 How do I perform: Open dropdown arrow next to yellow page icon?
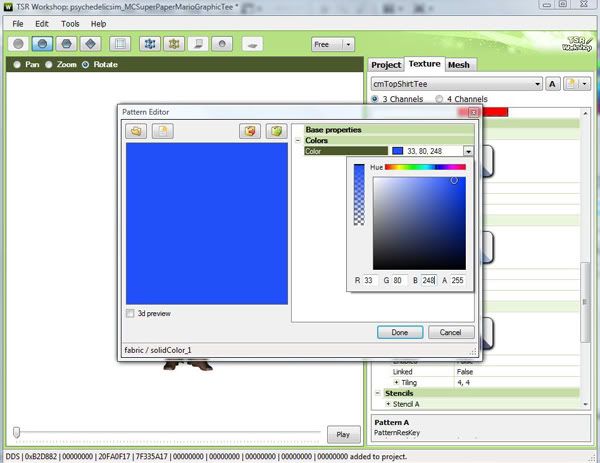tap(585, 84)
